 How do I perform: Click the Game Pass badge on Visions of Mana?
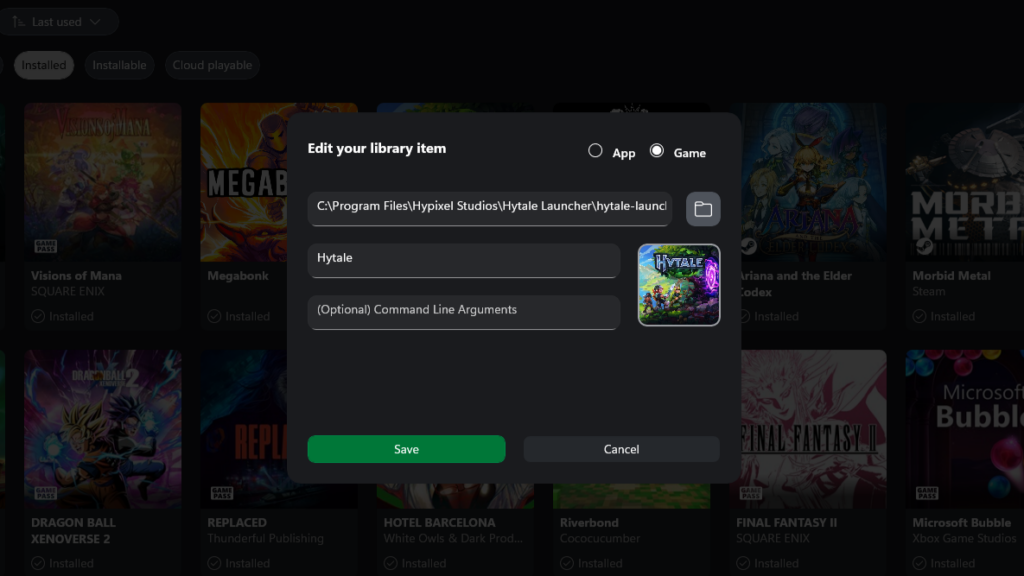click(46, 246)
